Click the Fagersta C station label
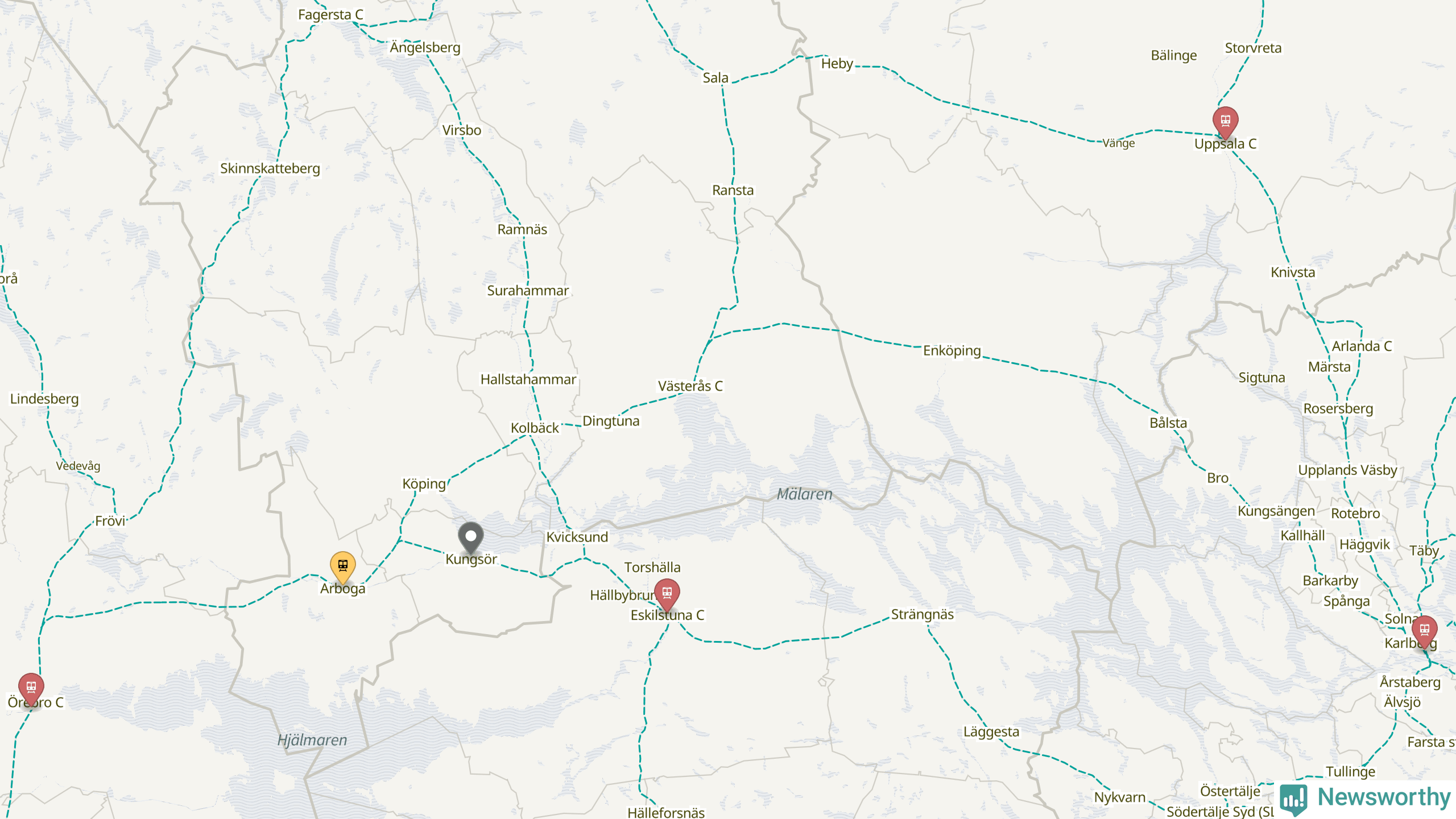 pos(330,15)
